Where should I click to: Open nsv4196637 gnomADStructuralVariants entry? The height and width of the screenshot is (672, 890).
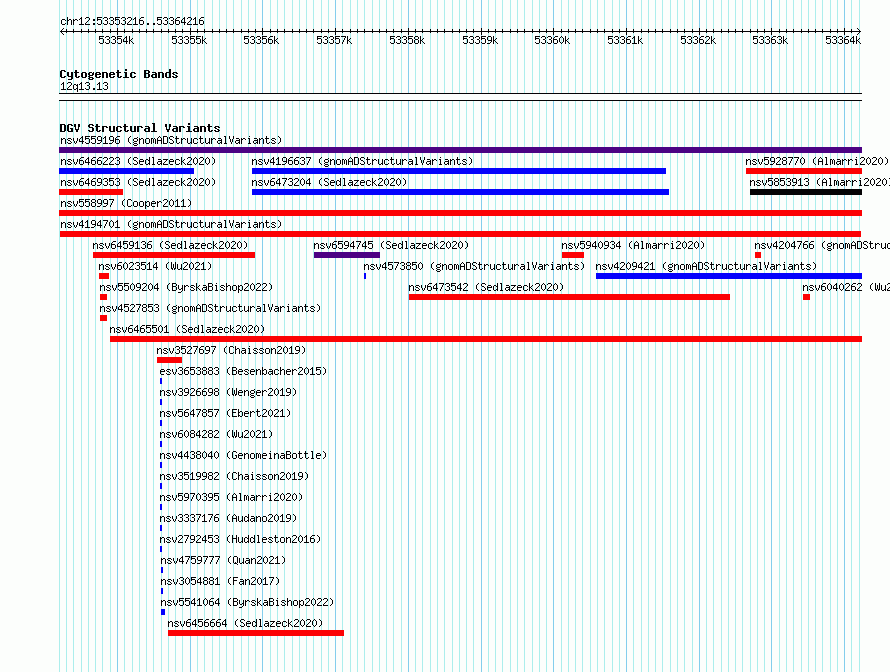coord(362,161)
